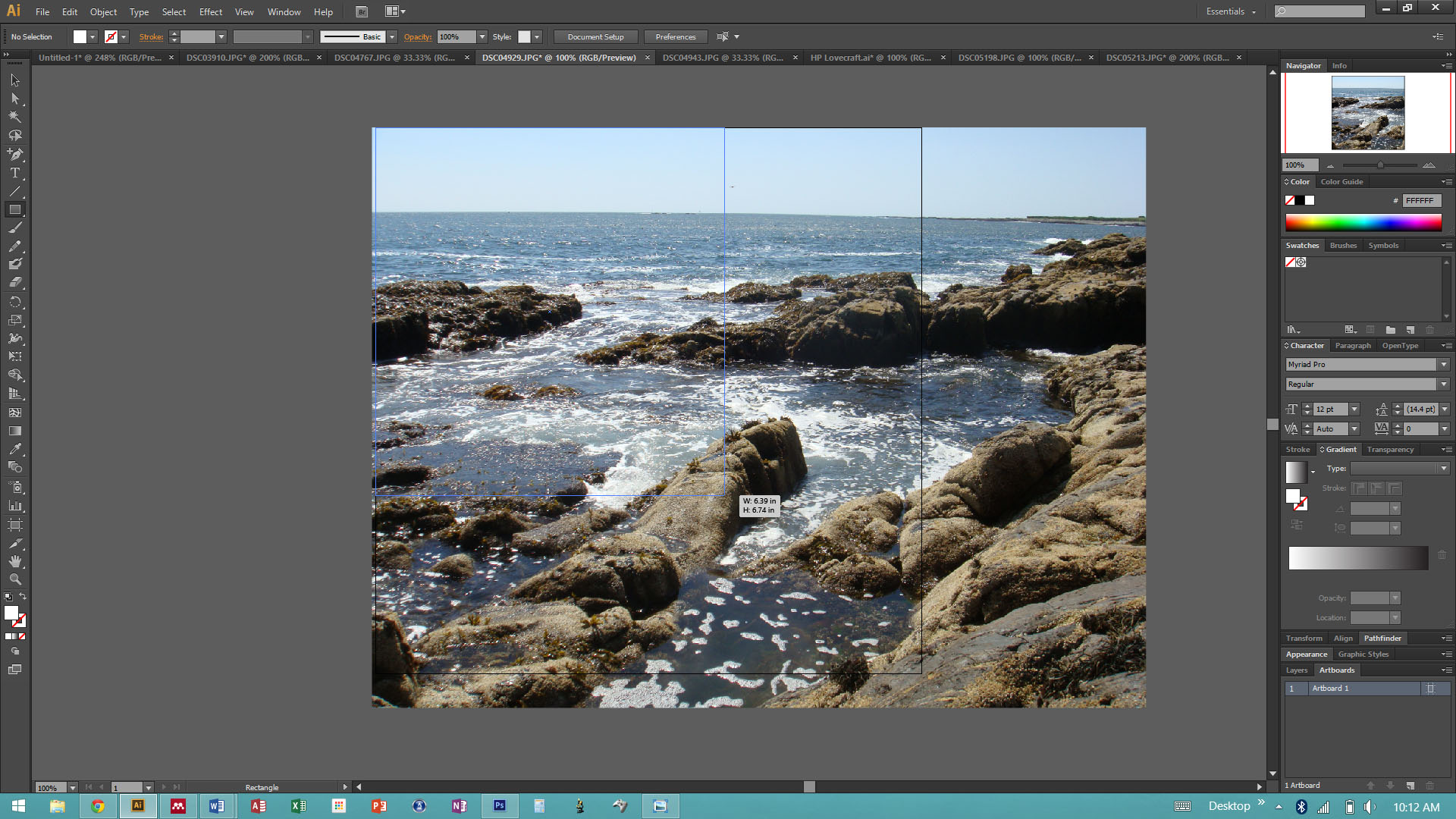The height and width of the screenshot is (819, 1456).
Task: Select the Eyedropper tool
Action: coord(14,449)
